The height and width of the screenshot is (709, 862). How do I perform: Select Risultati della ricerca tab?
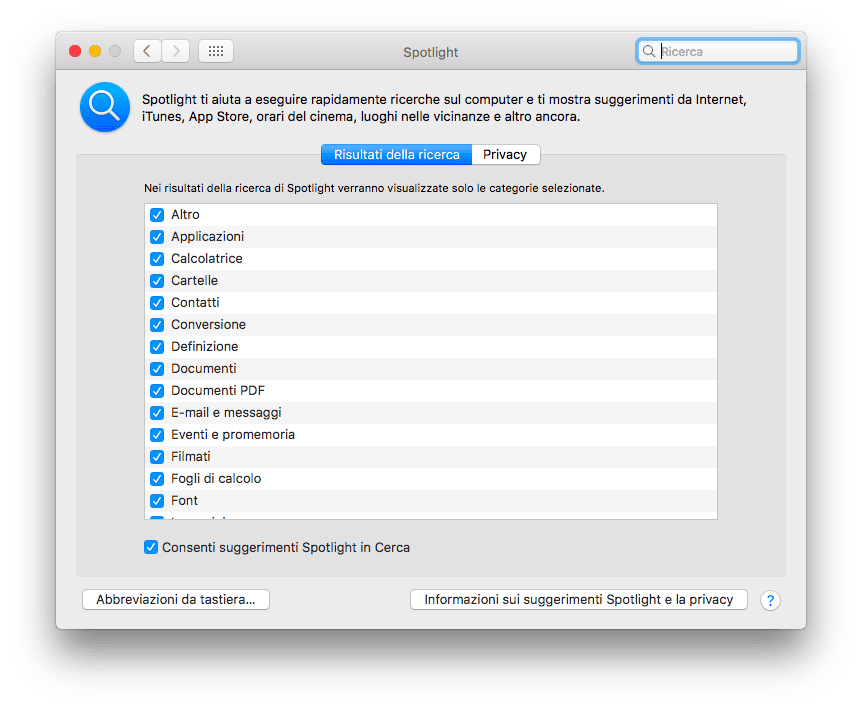[x=396, y=154]
